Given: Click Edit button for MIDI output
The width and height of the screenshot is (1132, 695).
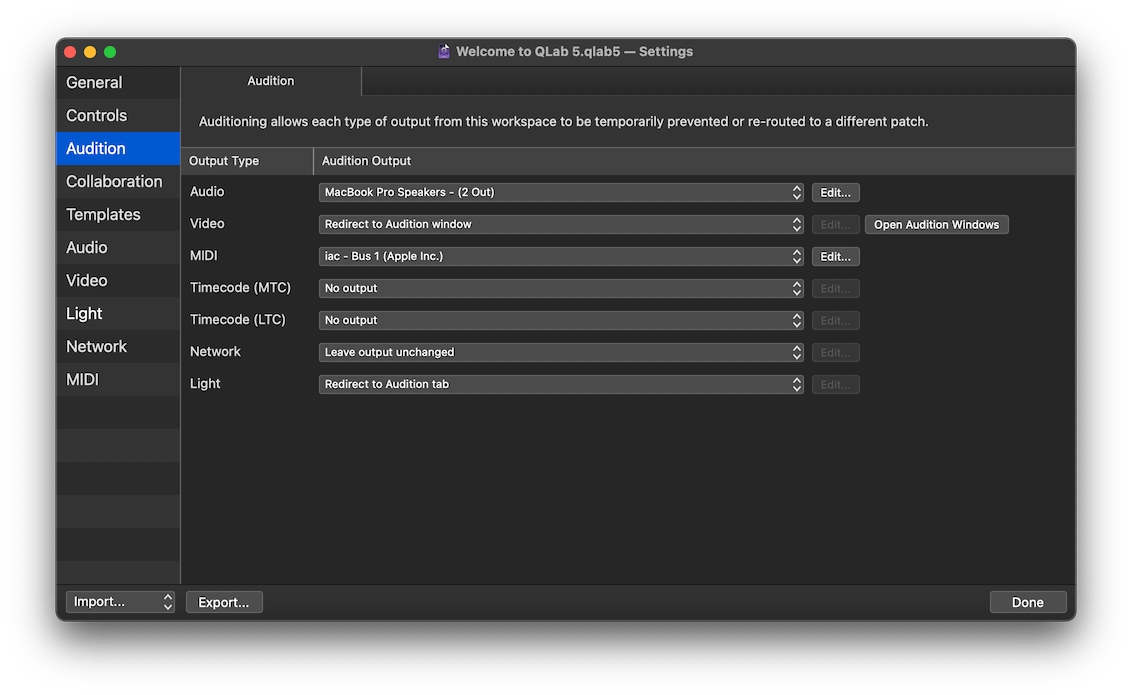Looking at the screenshot, I should click(835, 256).
